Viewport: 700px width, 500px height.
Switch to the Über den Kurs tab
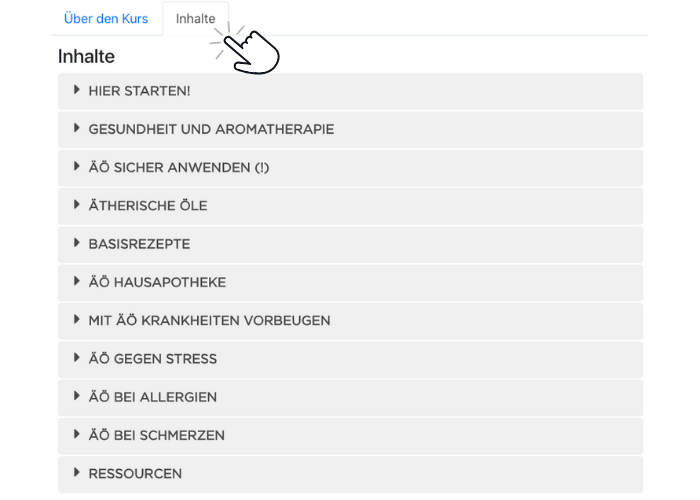point(105,19)
